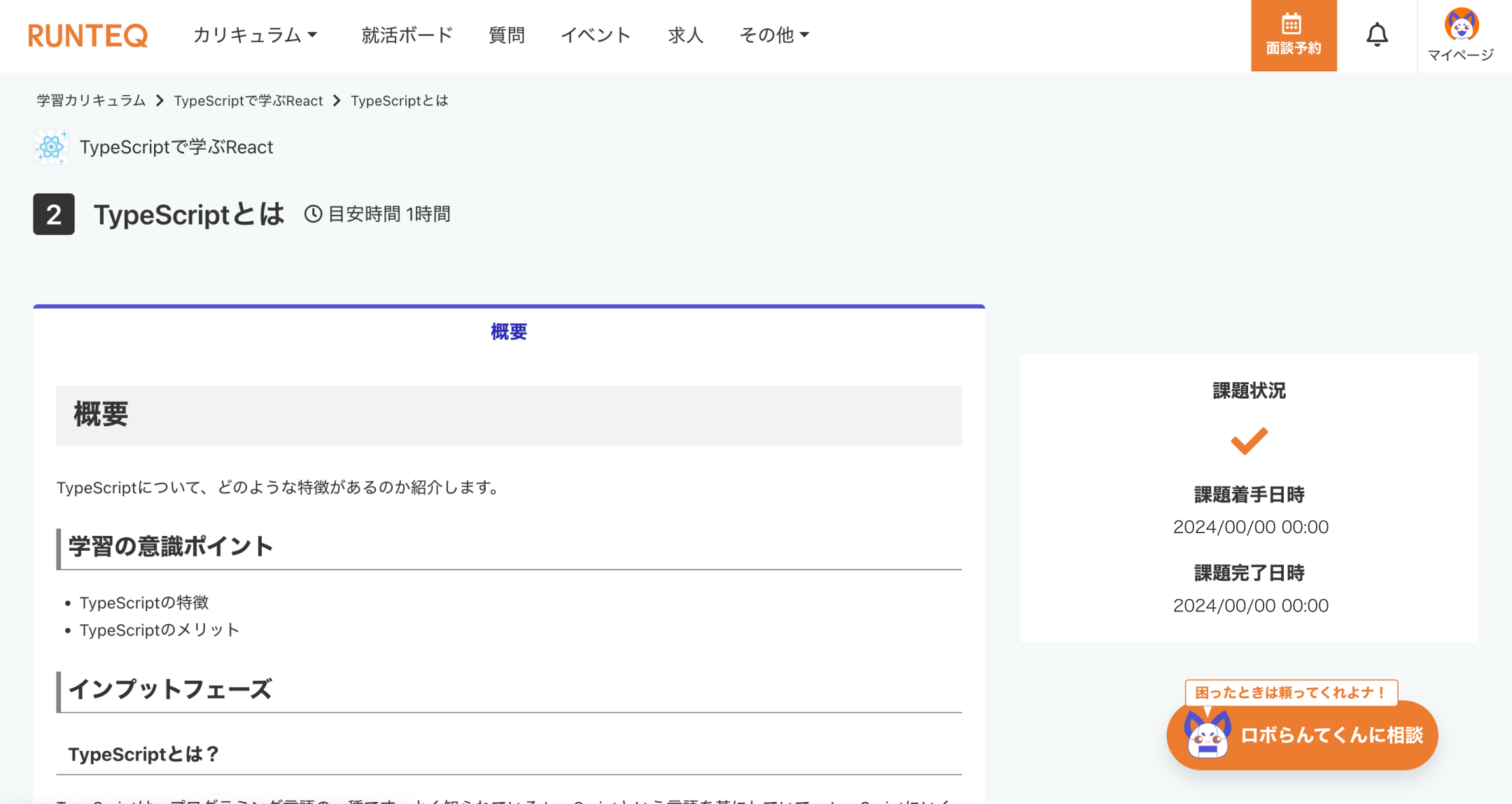Viewport: 1512px width, 804px height.
Task: Click the chapter number 2 badge
Action: [54, 214]
